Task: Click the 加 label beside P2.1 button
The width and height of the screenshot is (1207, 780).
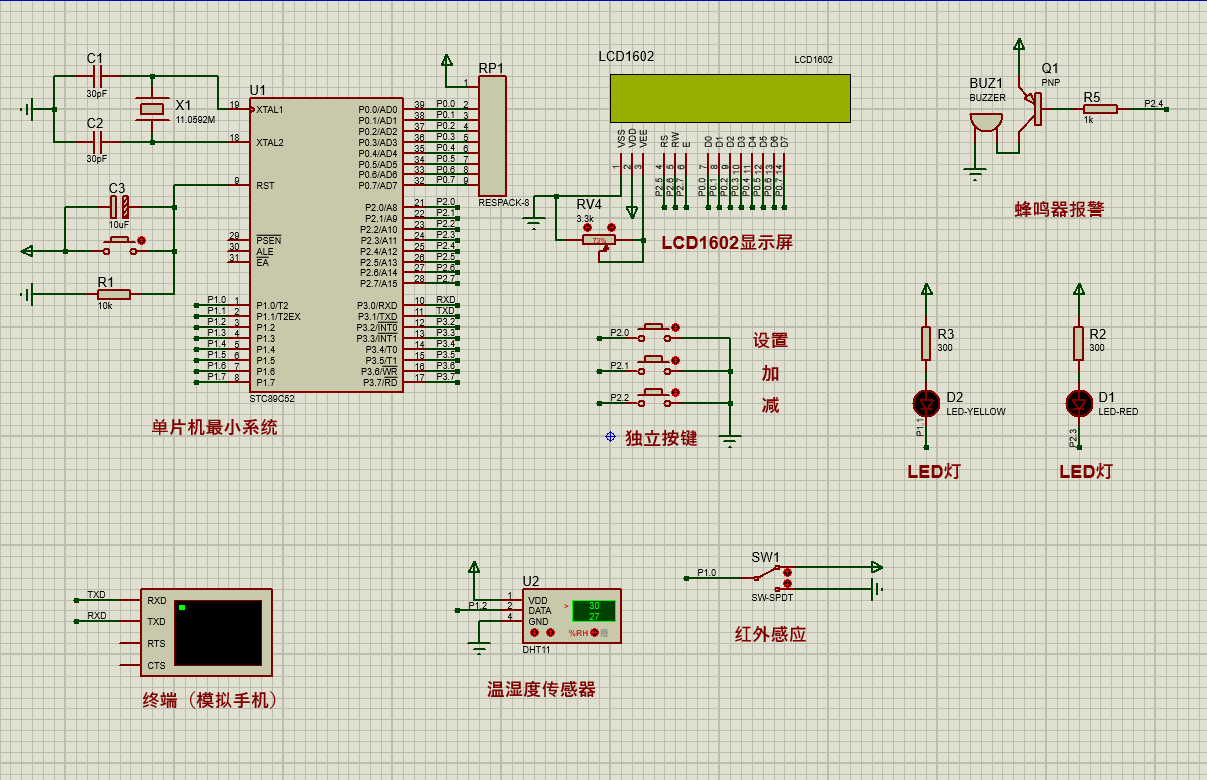Action: tap(770, 374)
